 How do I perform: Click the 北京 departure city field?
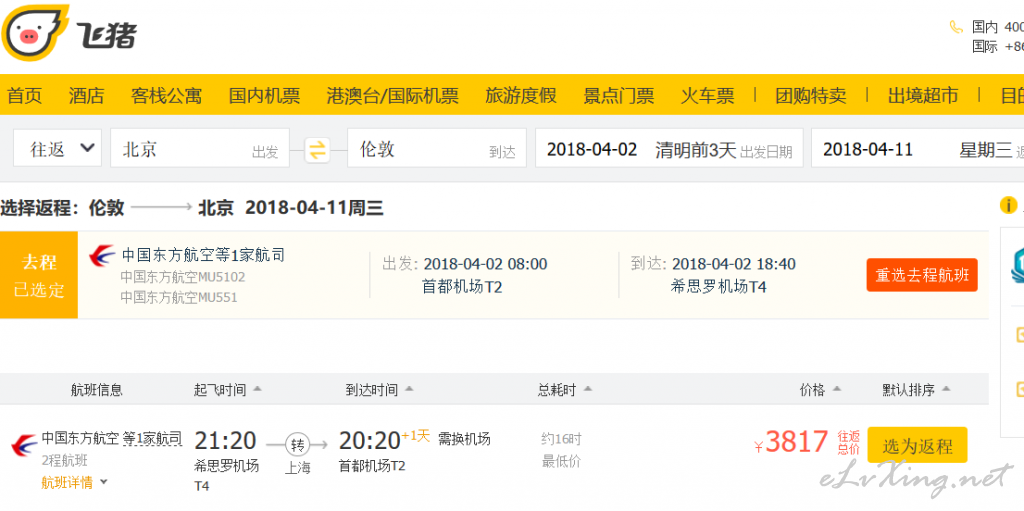click(x=200, y=148)
